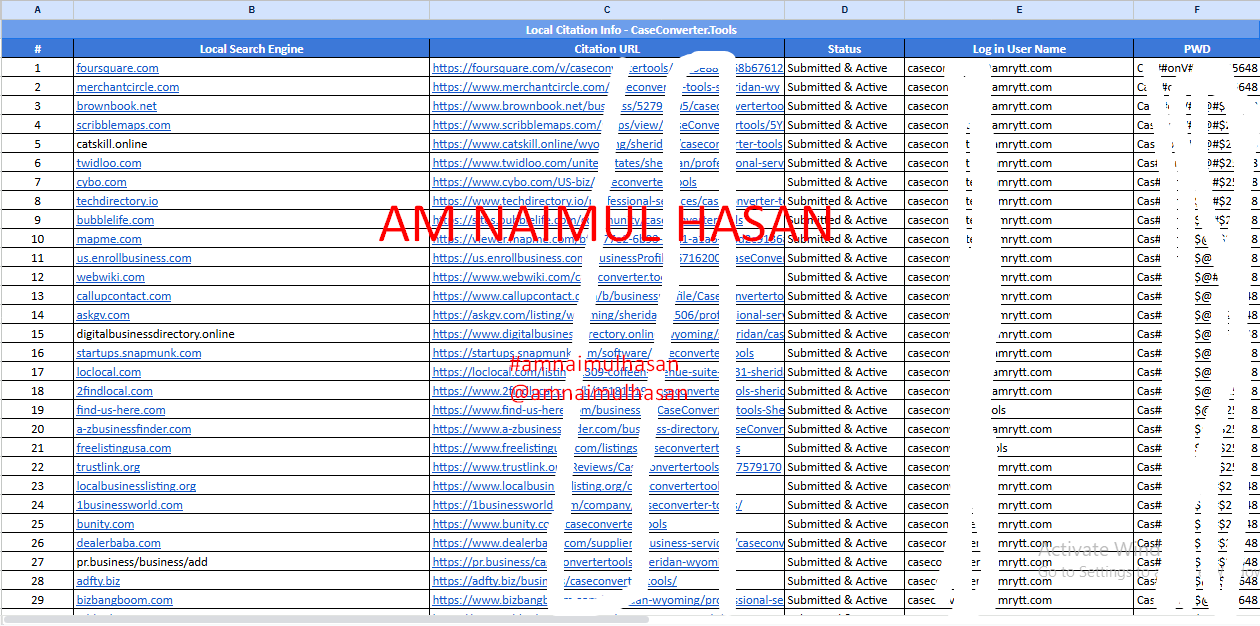The image size is (1260, 626).
Task: Open brownbook.net in Local Search Engine column
Action: pos(116,106)
